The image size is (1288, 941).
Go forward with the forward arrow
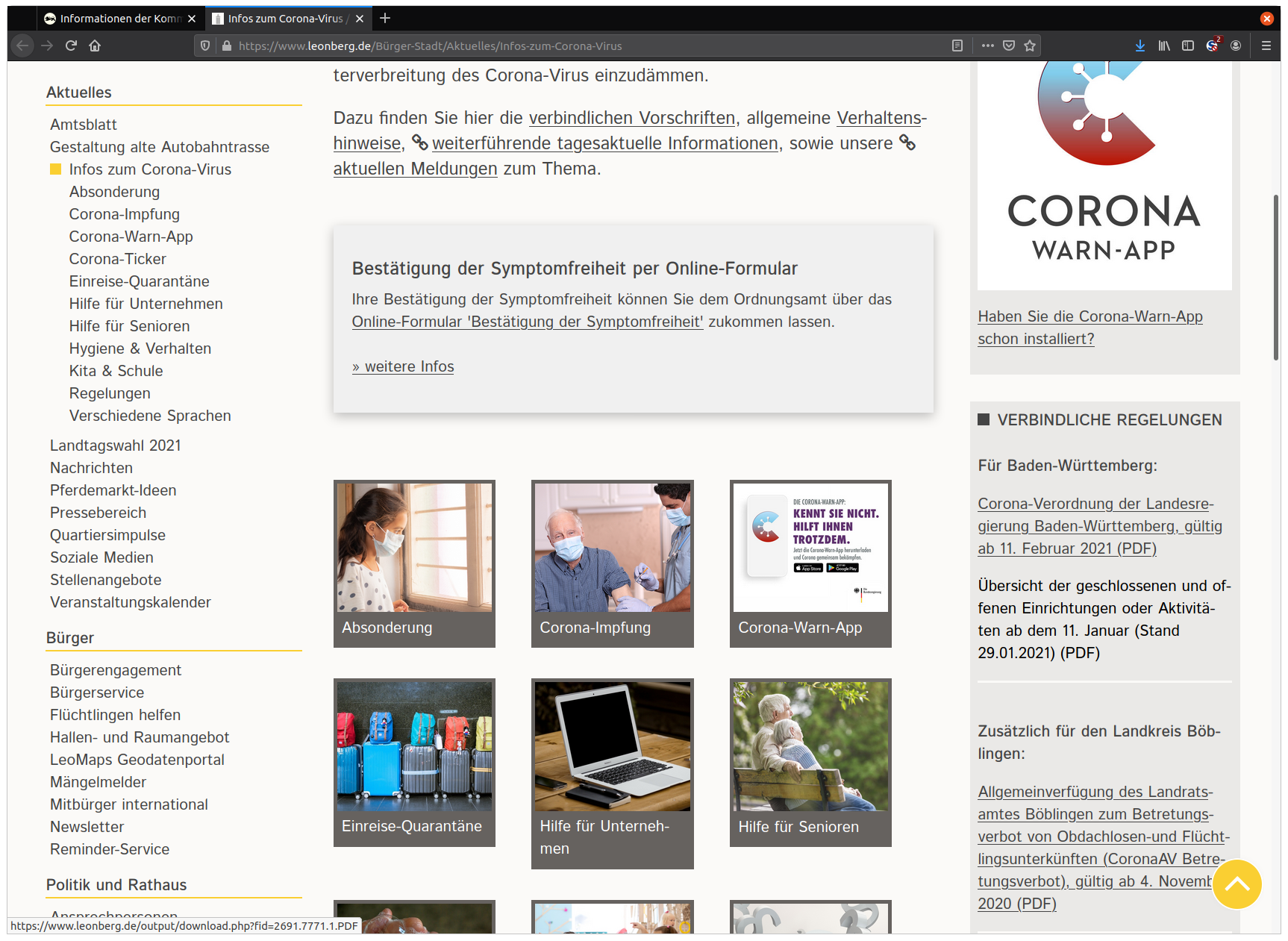pyautogui.click(x=47, y=46)
